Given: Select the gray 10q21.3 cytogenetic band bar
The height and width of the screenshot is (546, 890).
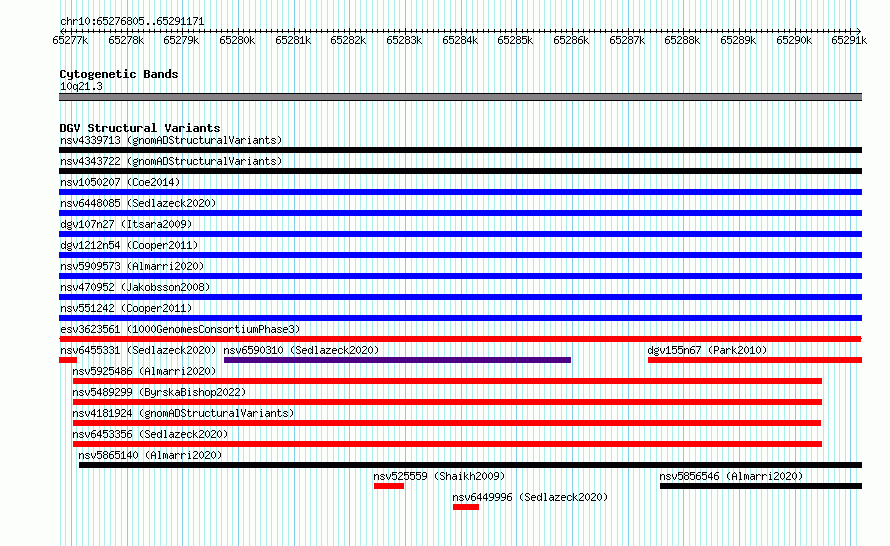Looking at the screenshot, I should click(x=460, y=97).
